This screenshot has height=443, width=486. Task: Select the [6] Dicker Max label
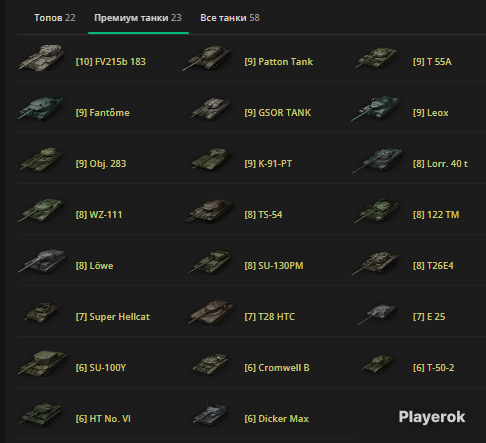(x=277, y=419)
